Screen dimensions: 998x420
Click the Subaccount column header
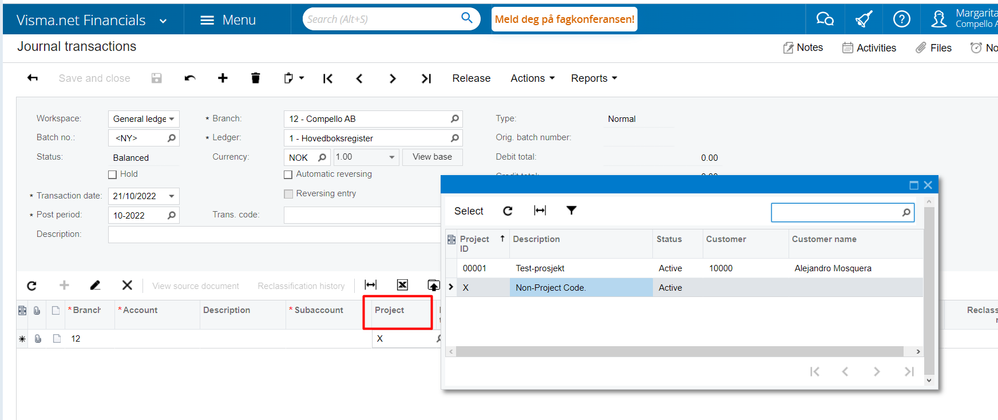point(328,311)
